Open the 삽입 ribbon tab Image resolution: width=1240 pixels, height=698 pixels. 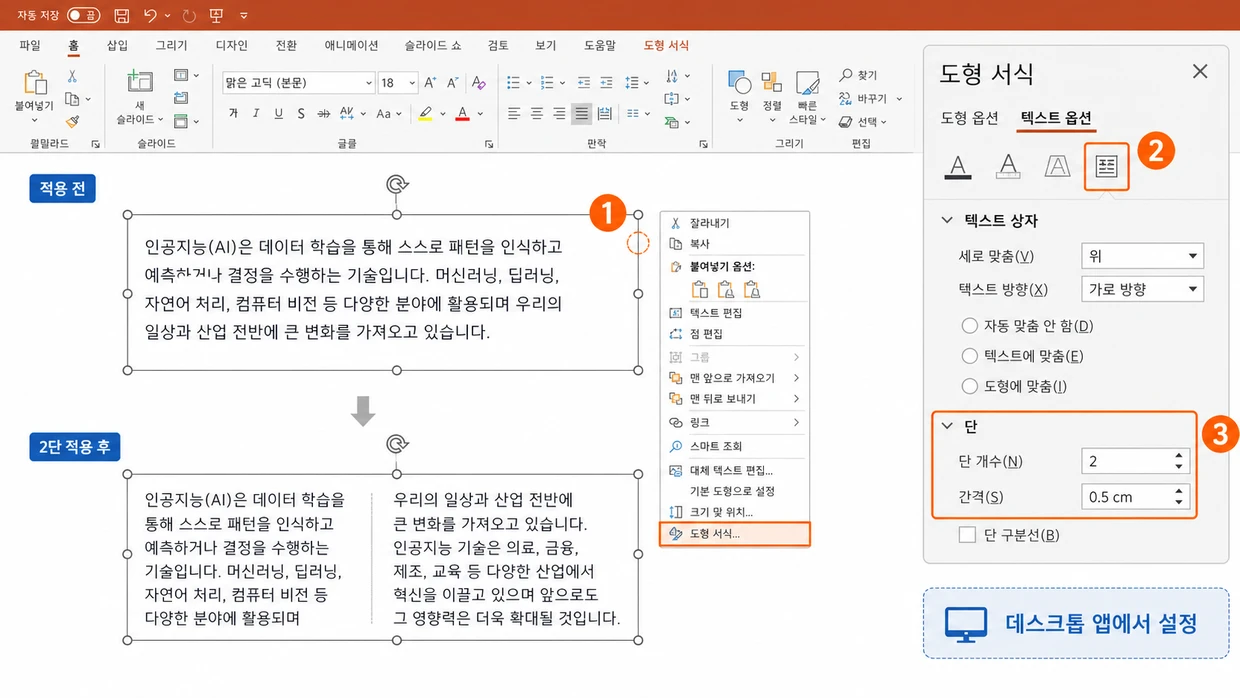pos(117,46)
